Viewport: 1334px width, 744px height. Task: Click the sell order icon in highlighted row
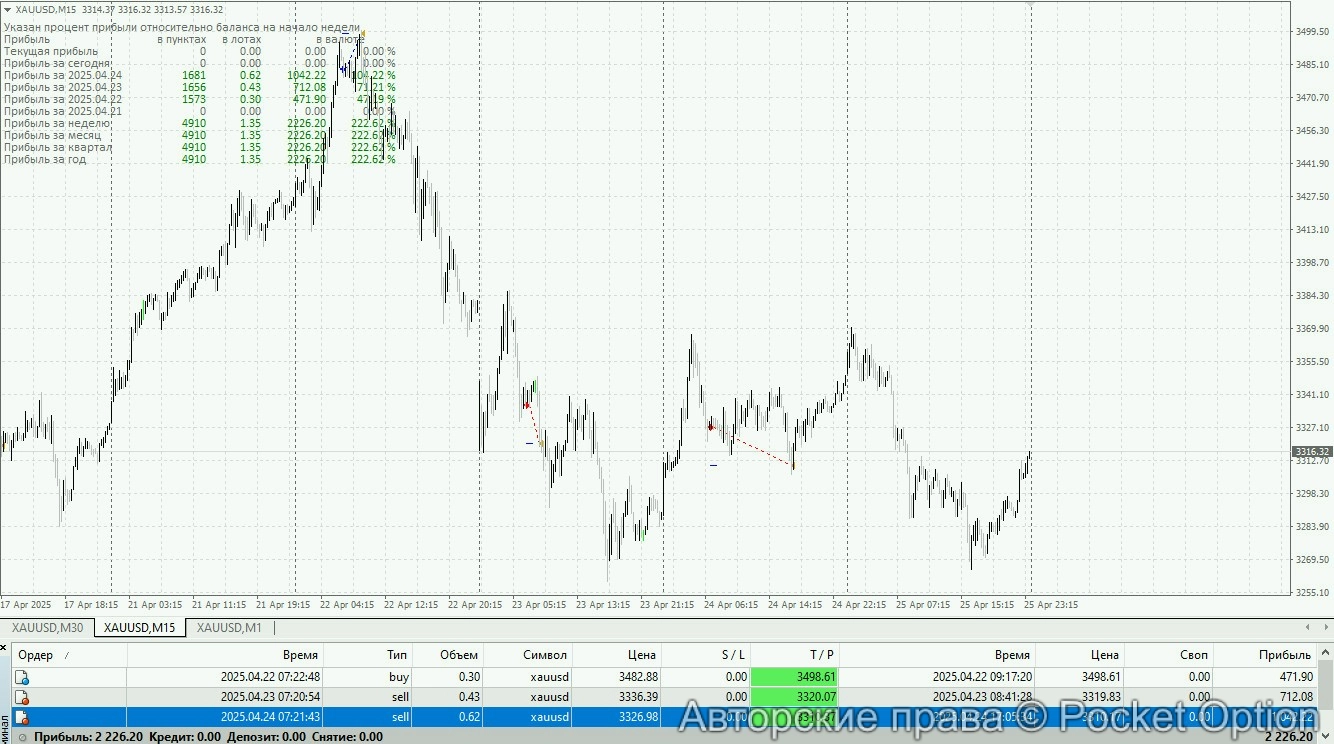point(21,717)
